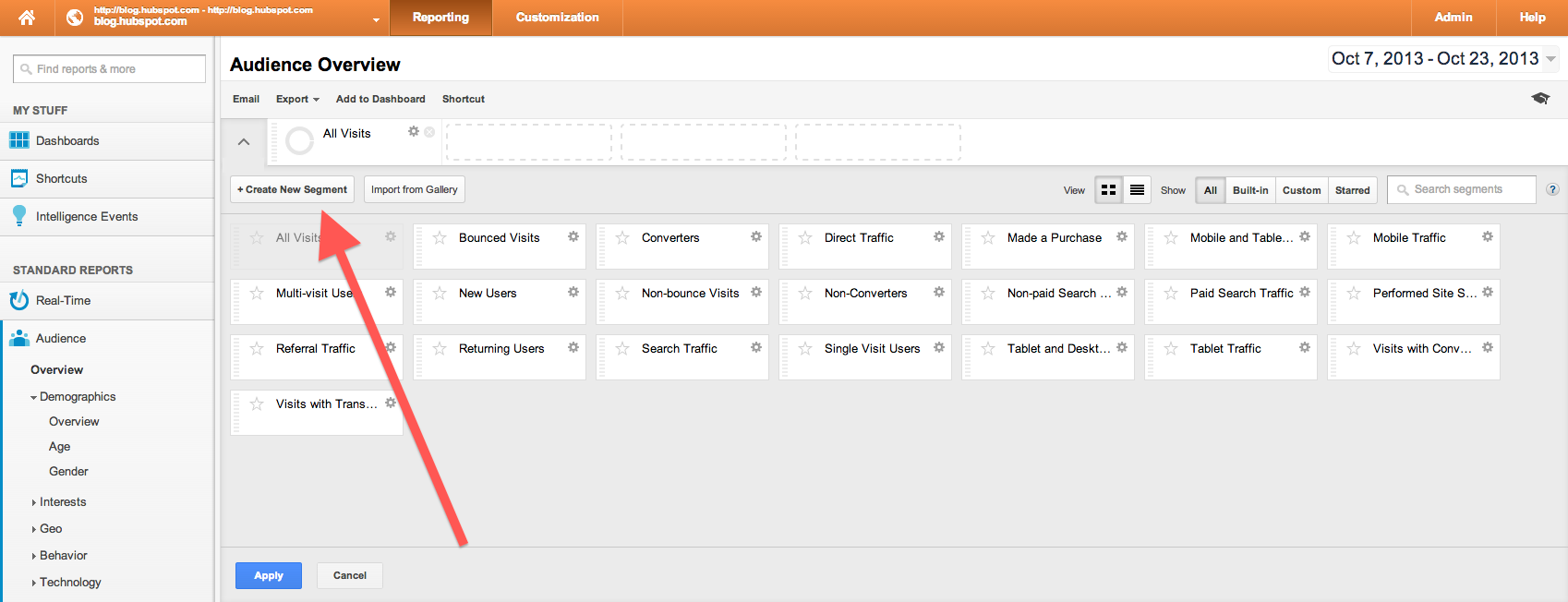This screenshot has width=1568, height=602.
Task: Click Create New Segment button
Action: pos(292,190)
